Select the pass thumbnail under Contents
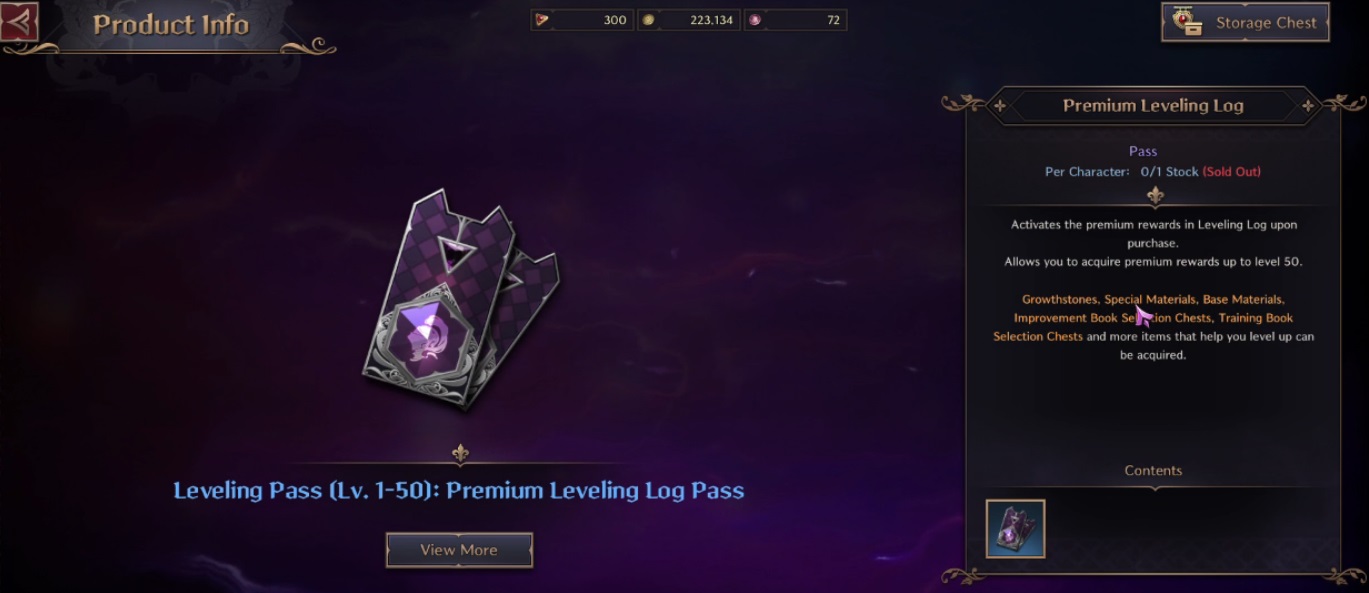The height and width of the screenshot is (593, 1369). click(x=1015, y=528)
